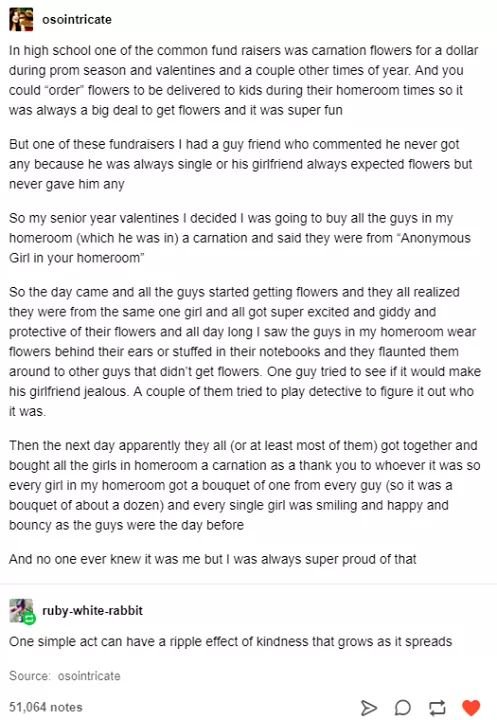Reblog the post using the arrows icon
Screen dimensions: 497x720
click(x=437, y=708)
